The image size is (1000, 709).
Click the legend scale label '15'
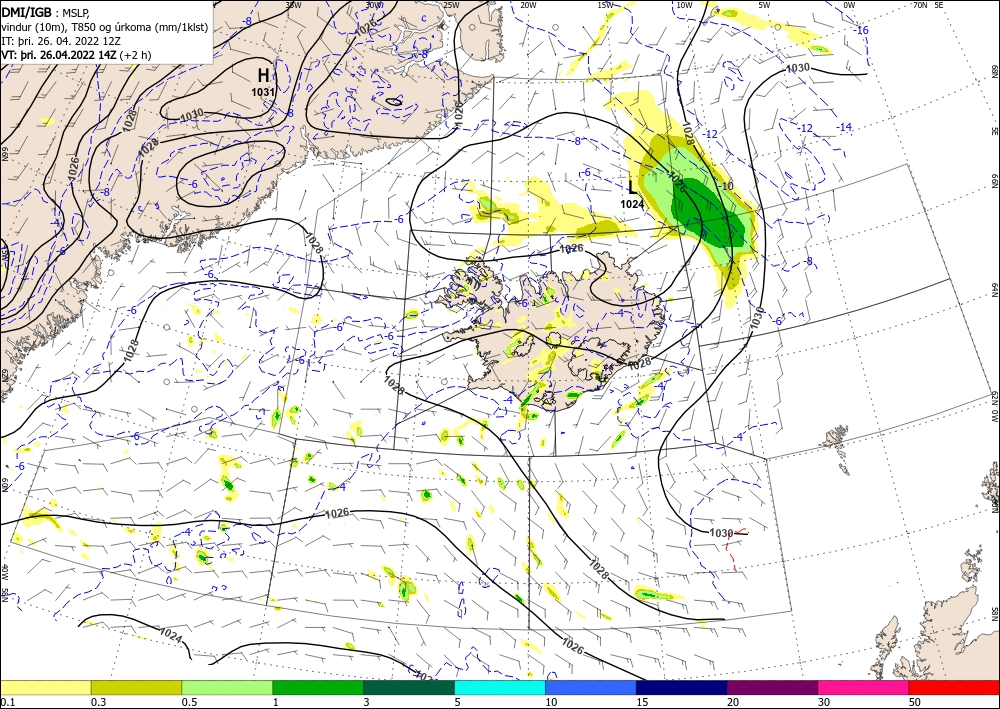642,702
